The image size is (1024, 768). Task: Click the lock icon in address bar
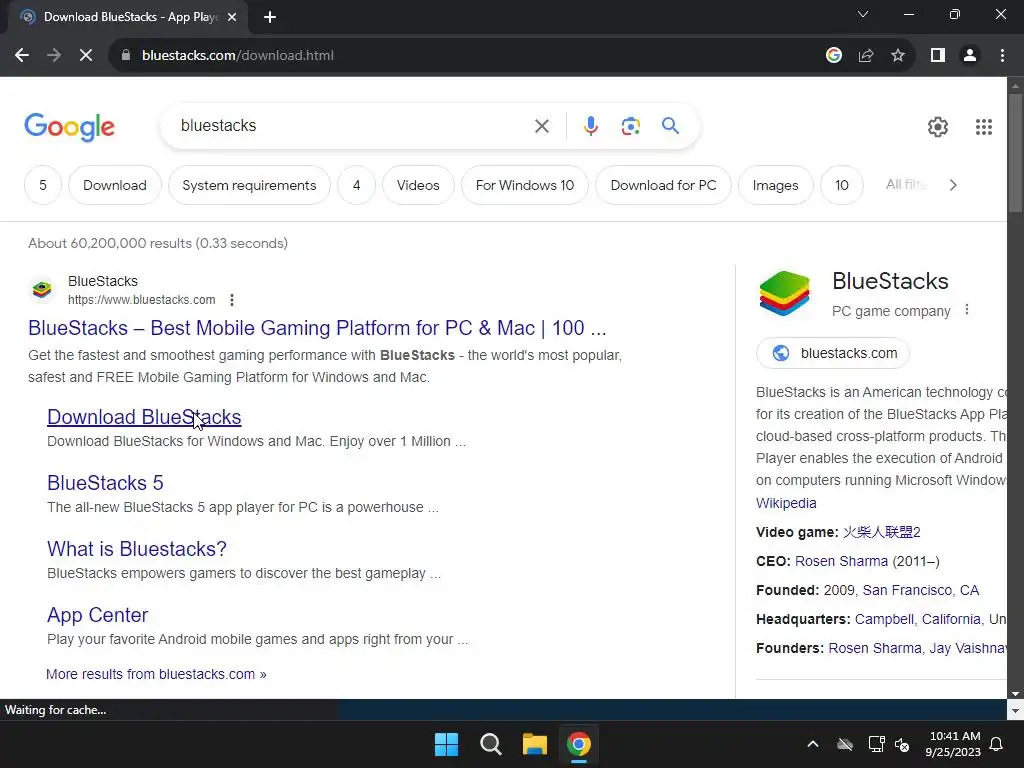(126, 56)
